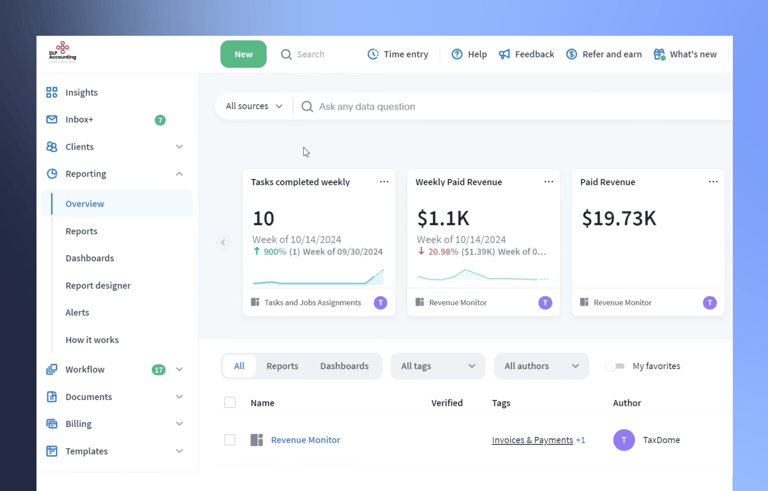Collapse the Reporting sidebar section
Image resolution: width=768 pixels, height=491 pixels.
[179, 174]
